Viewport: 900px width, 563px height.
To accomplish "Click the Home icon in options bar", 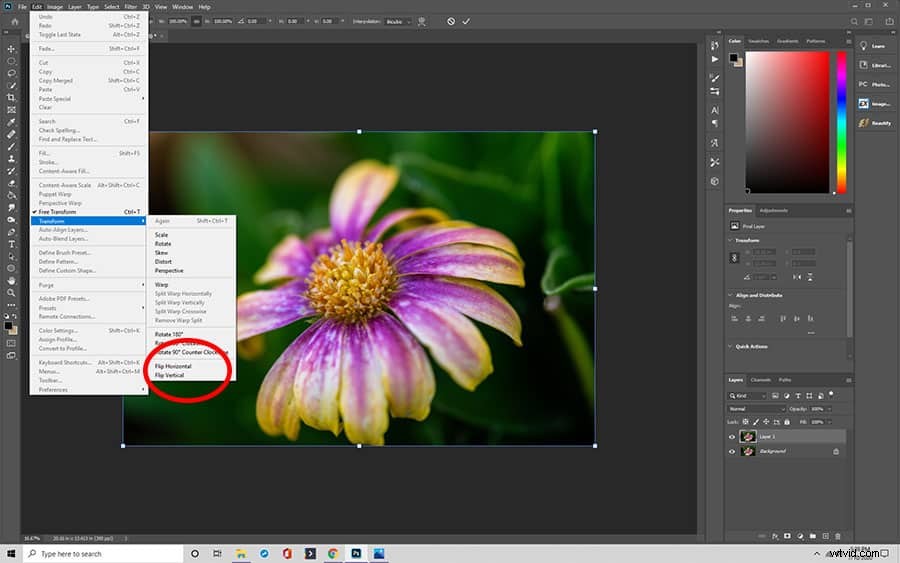I will 15,21.
